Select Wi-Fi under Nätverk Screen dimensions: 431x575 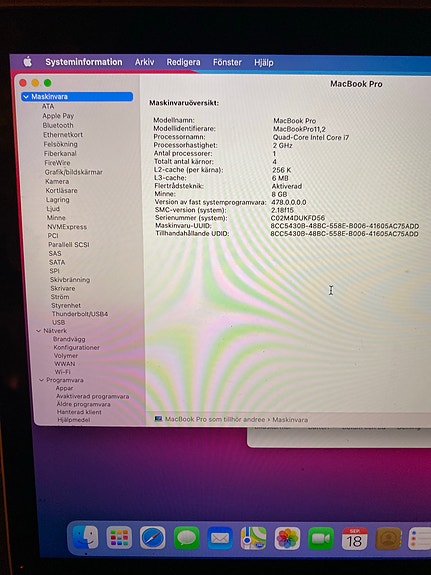coord(62,372)
